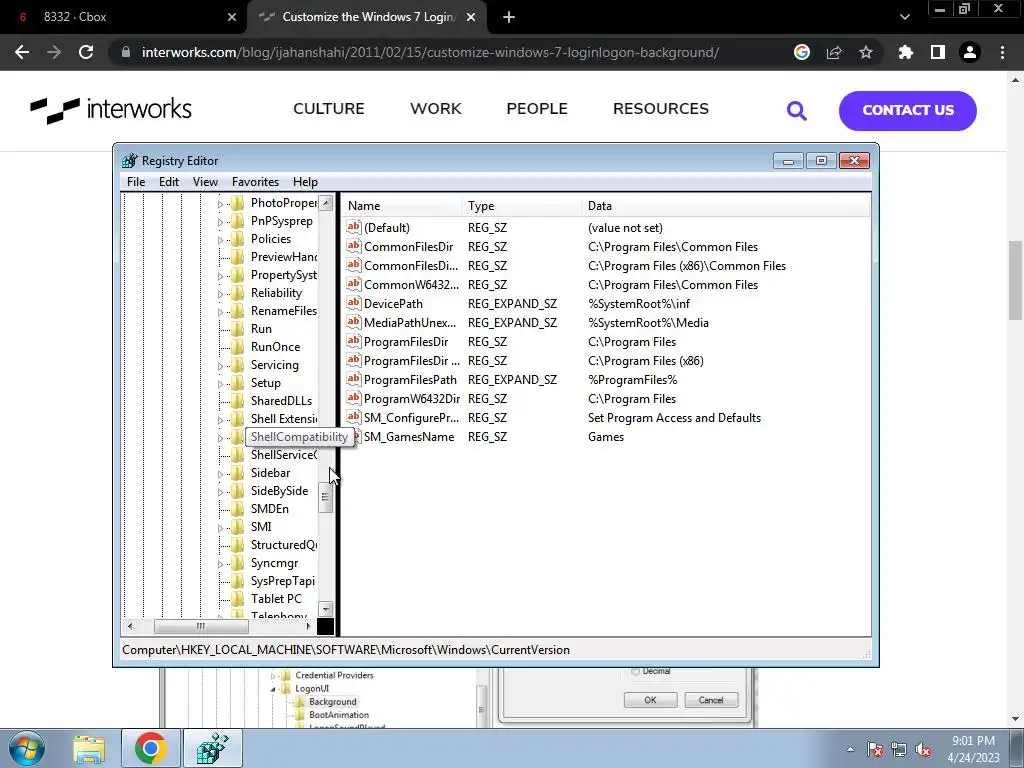Expand the Servicing tree node
Screen dimensions: 1024x768
point(221,366)
